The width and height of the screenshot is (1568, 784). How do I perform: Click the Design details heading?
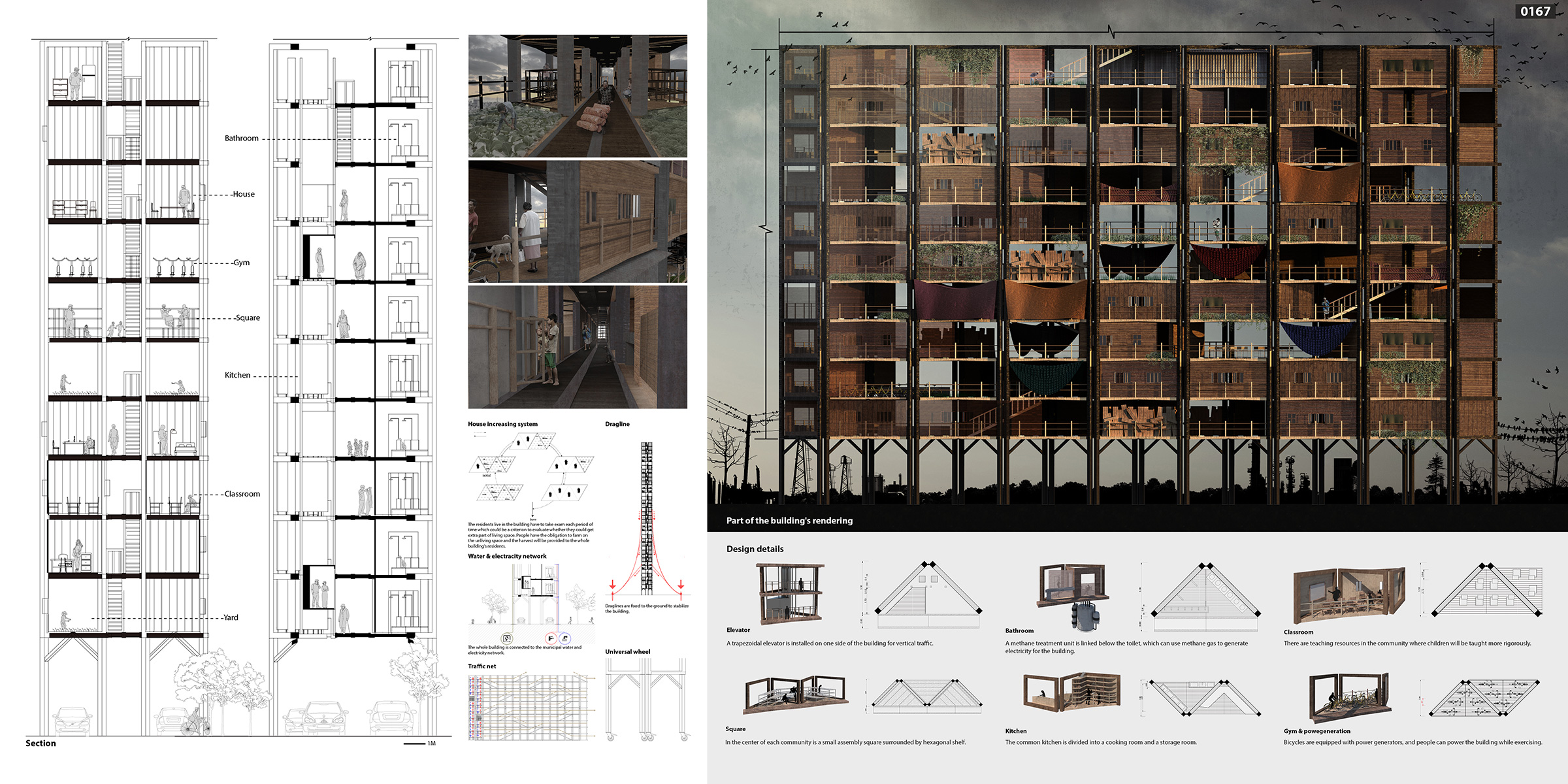(755, 549)
